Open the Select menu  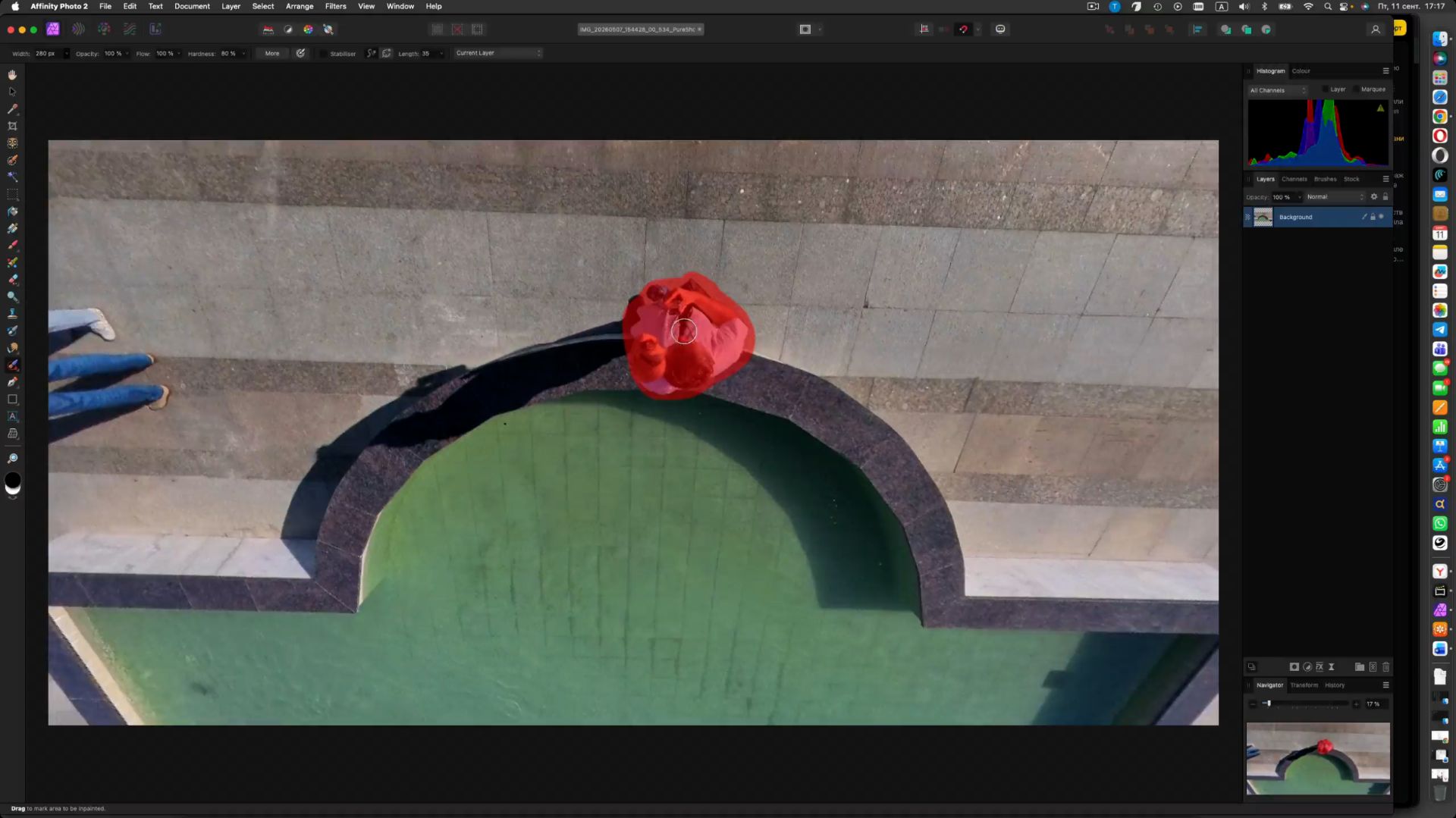tap(263, 6)
